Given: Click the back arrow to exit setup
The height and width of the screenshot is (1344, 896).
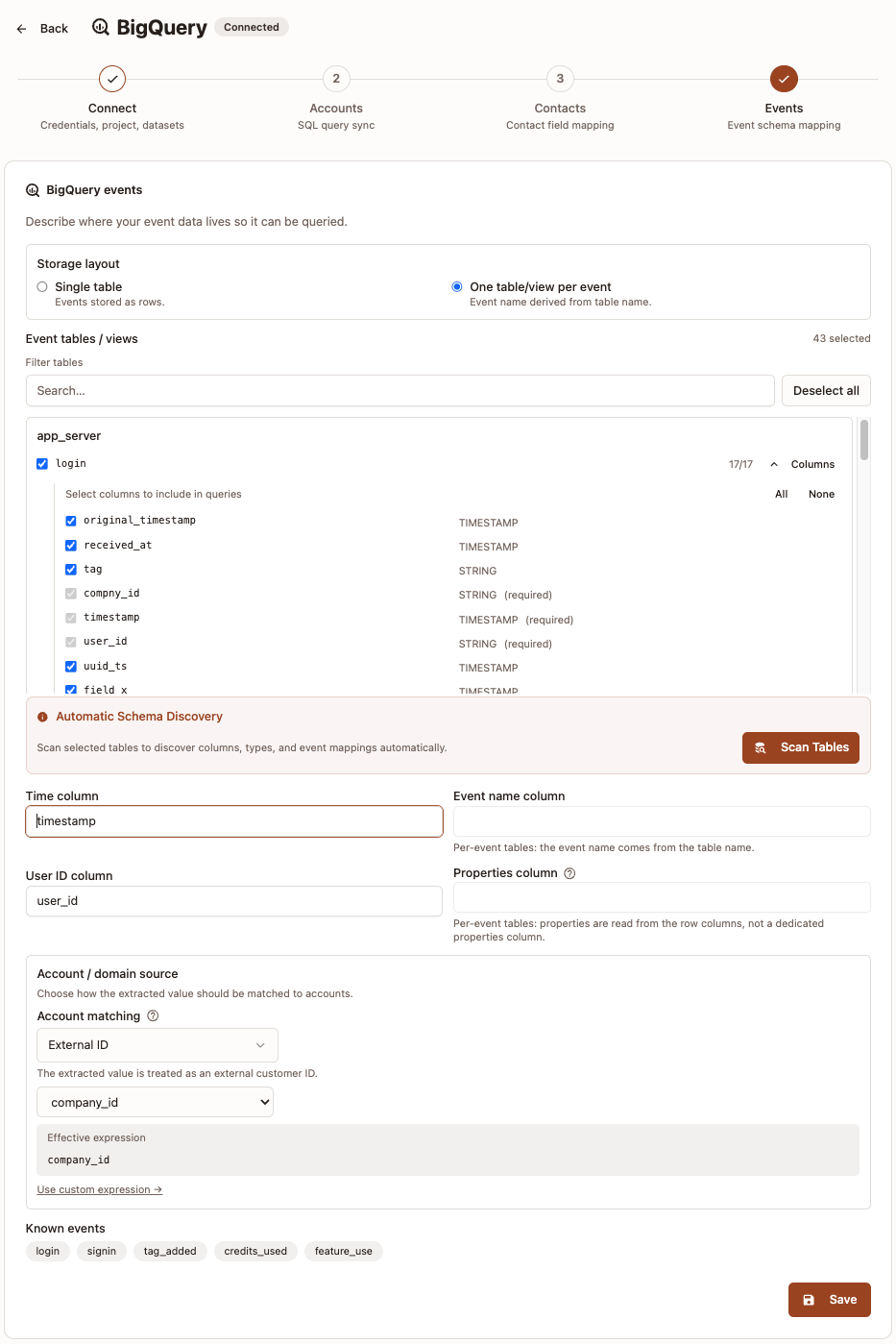Looking at the screenshot, I should 21,28.
